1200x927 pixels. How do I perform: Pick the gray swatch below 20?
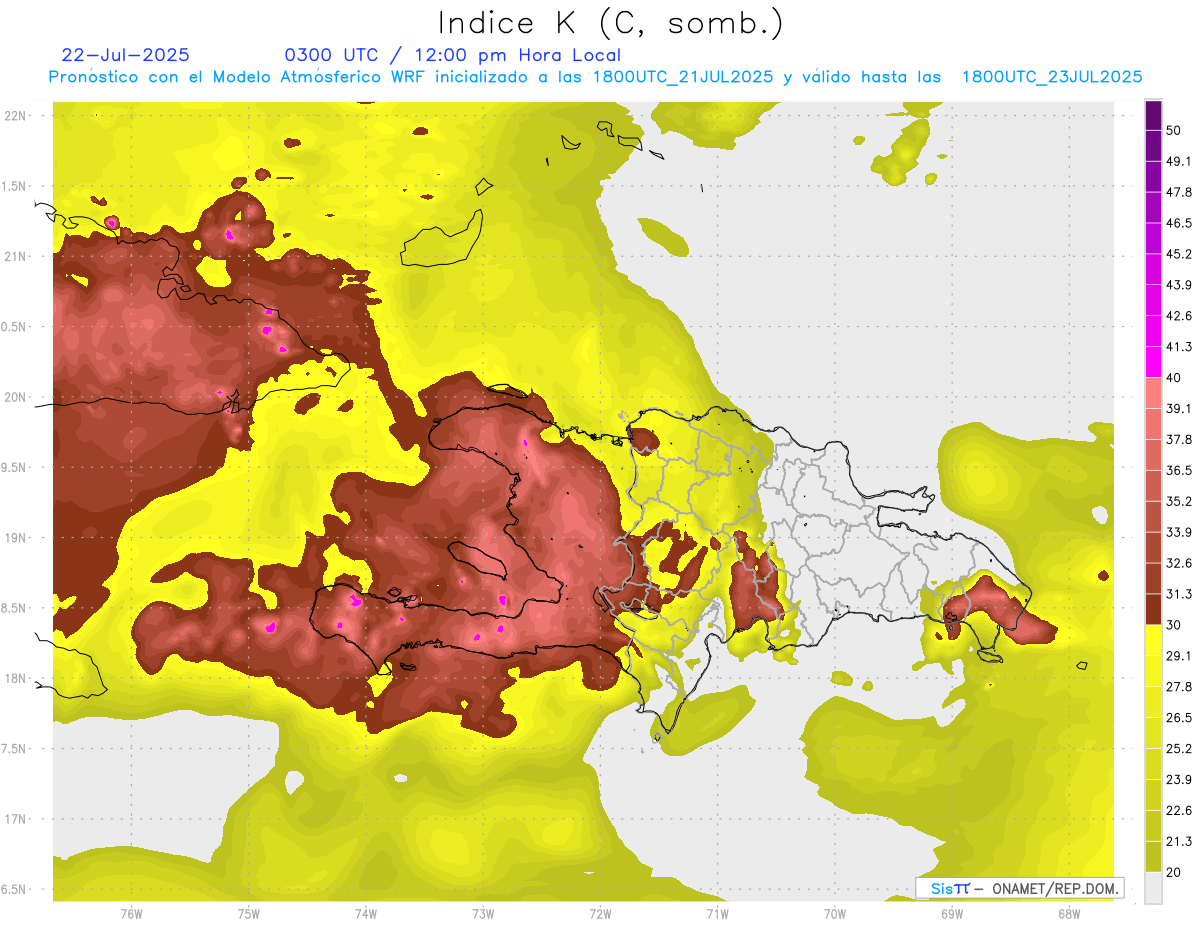[1153, 887]
